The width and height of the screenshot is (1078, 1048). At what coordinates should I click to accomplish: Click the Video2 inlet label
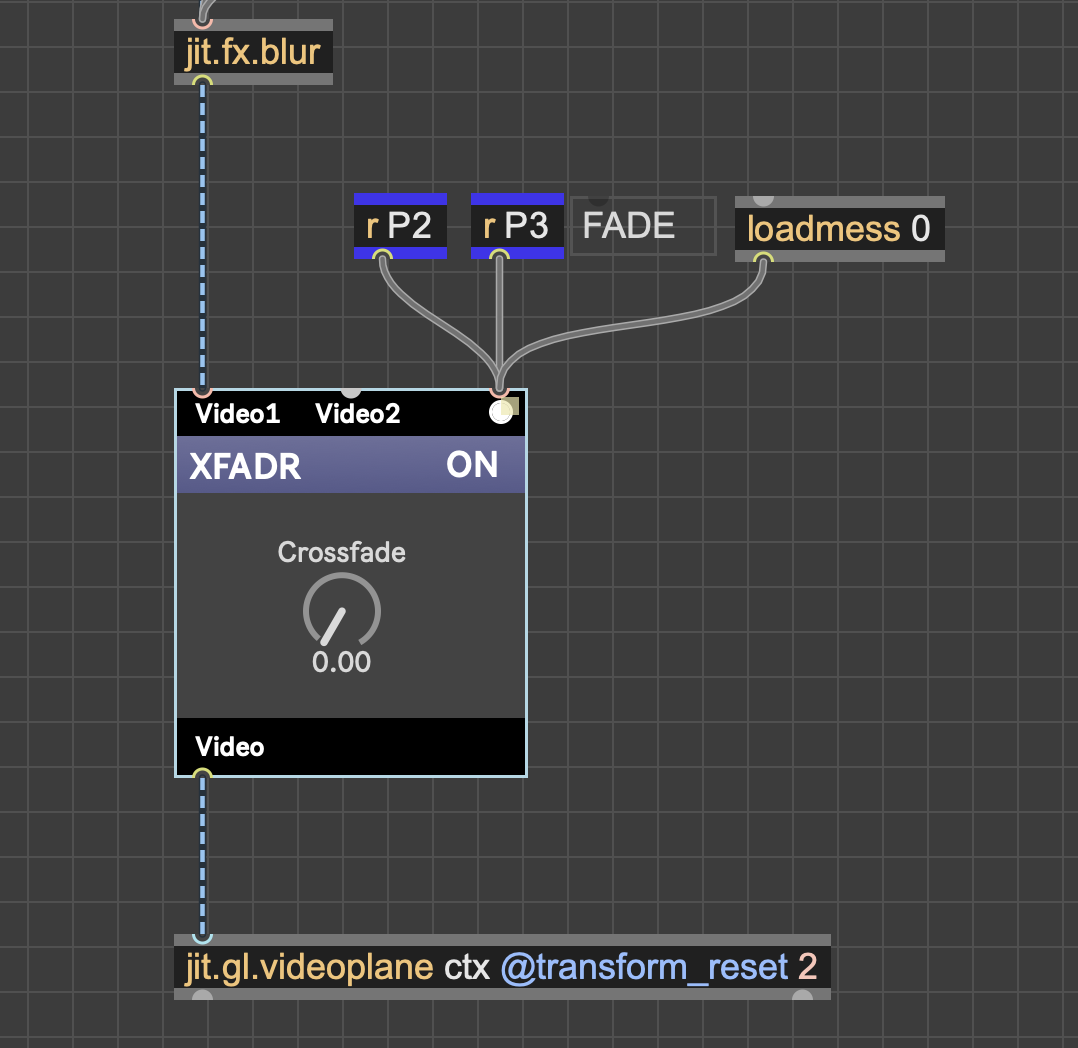point(358,414)
